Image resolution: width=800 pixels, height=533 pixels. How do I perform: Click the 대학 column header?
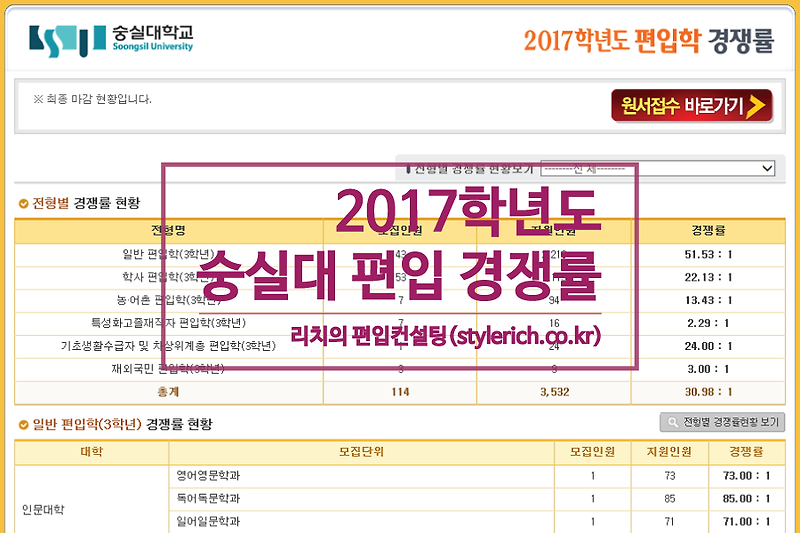click(92, 452)
